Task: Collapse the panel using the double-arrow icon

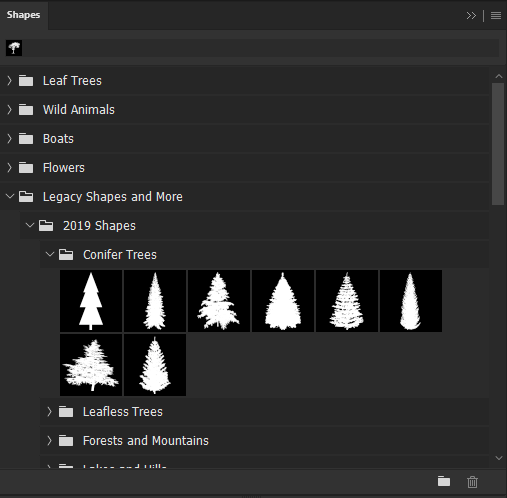Action: point(471,16)
